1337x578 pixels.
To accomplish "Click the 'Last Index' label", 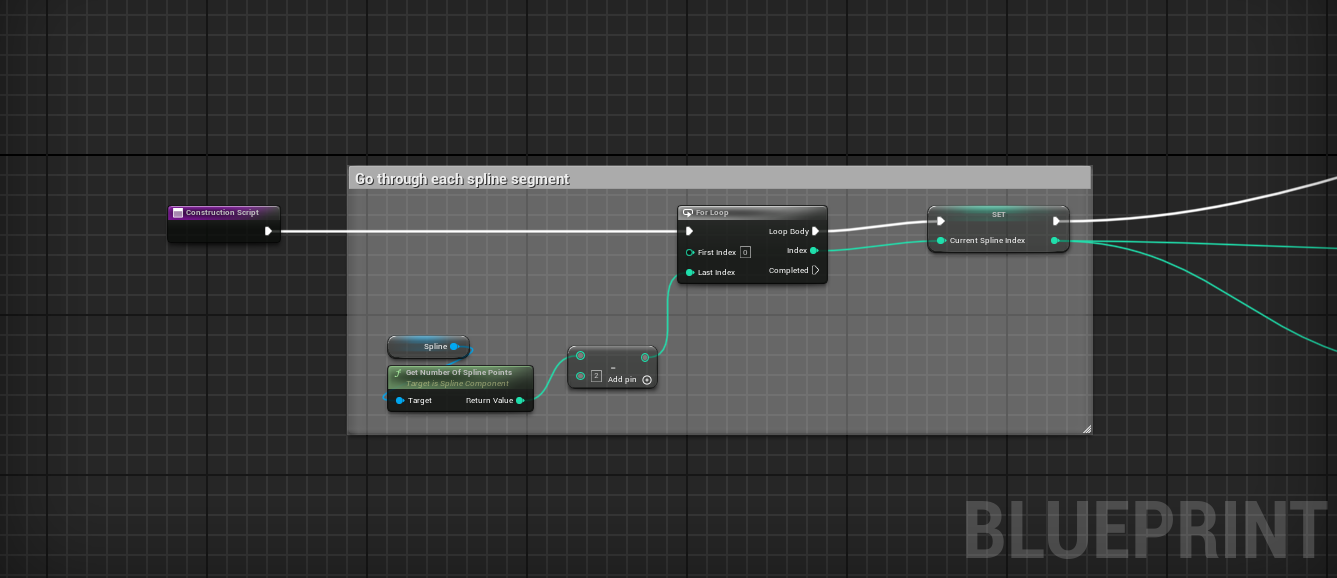I will pos(716,272).
